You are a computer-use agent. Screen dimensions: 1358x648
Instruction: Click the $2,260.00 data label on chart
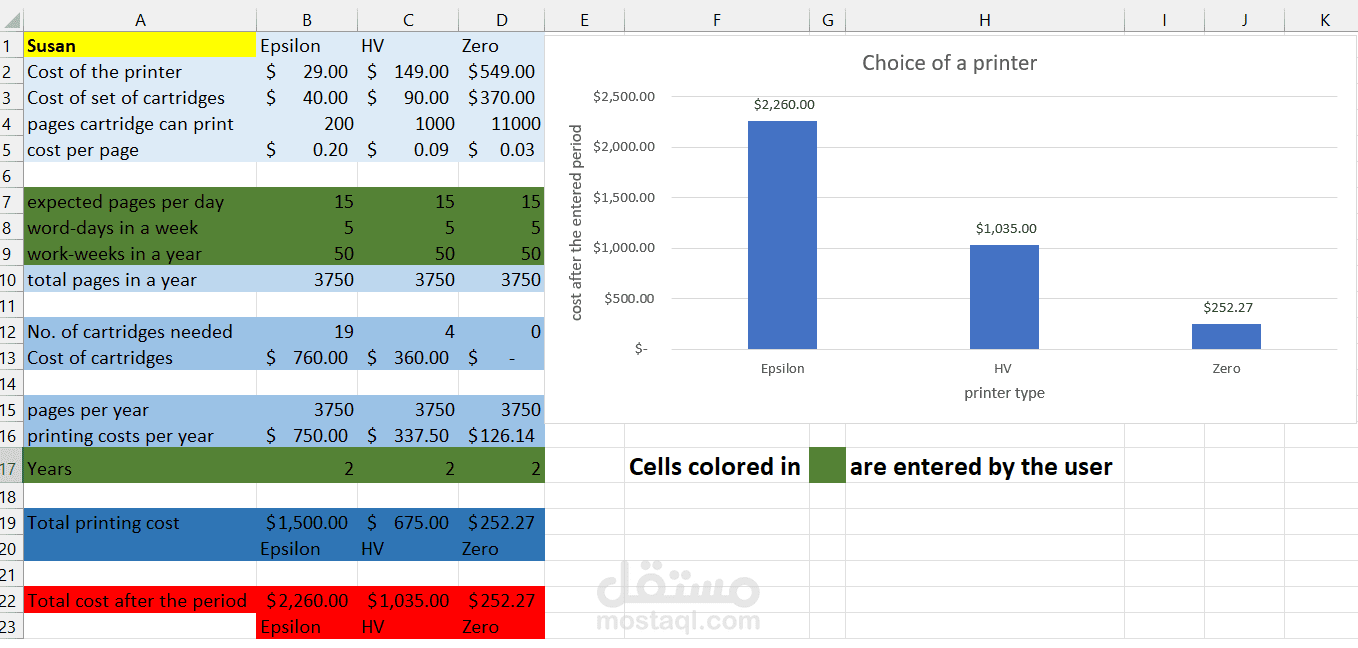point(784,104)
